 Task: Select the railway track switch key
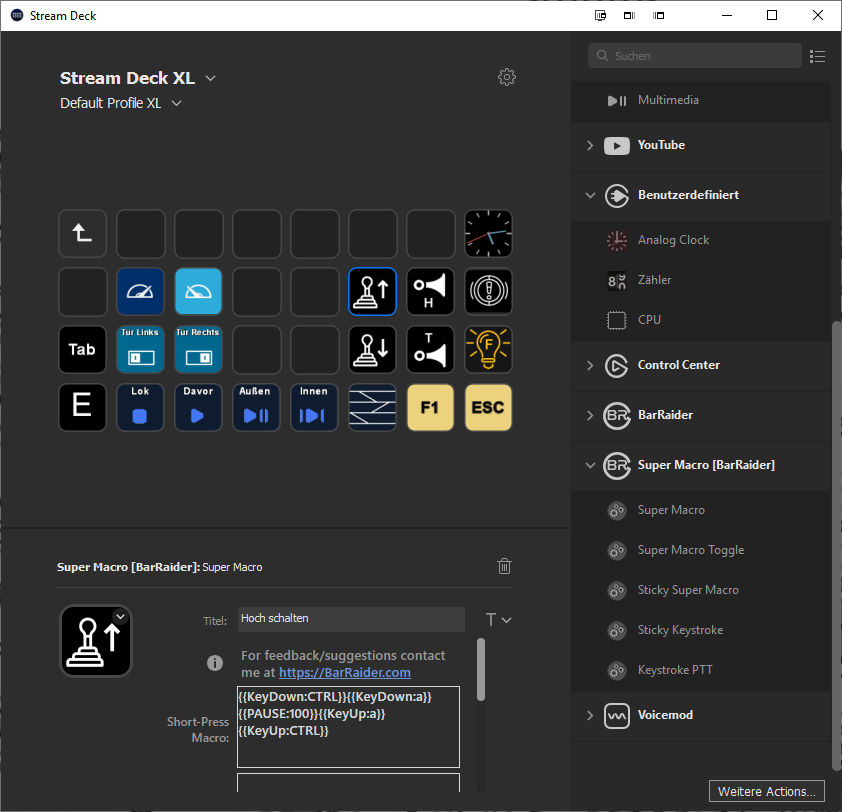372,408
